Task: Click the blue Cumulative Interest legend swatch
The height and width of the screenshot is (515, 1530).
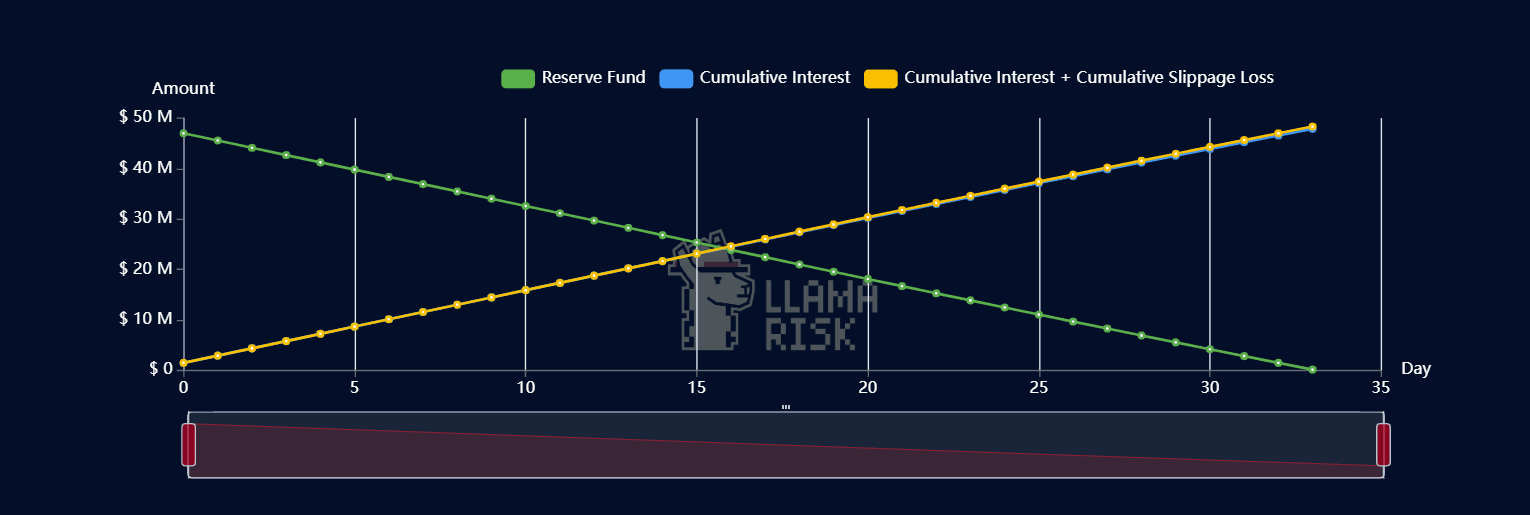Action: (x=676, y=78)
